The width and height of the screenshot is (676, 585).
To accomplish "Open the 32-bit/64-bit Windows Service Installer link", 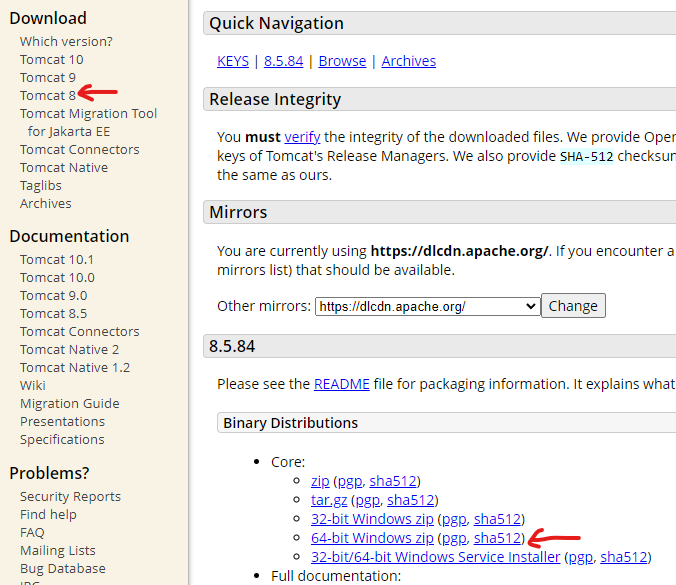I will (435, 557).
